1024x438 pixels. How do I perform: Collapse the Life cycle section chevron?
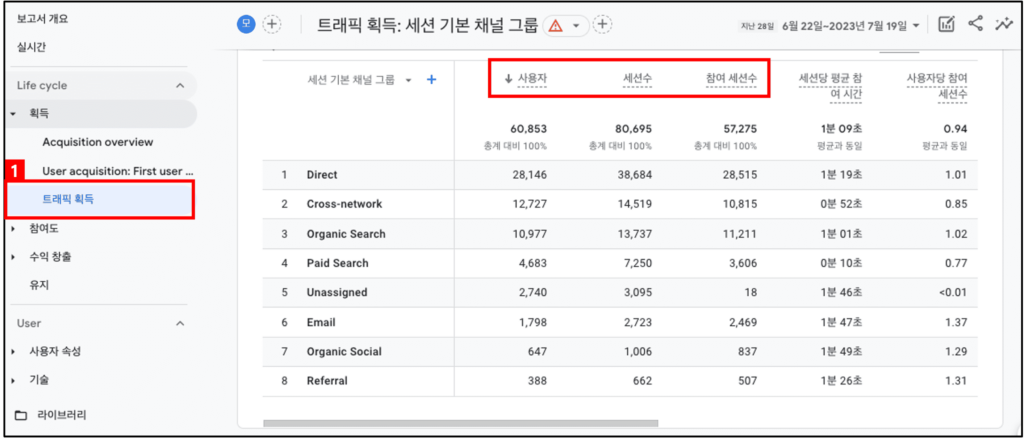(180, 86)
